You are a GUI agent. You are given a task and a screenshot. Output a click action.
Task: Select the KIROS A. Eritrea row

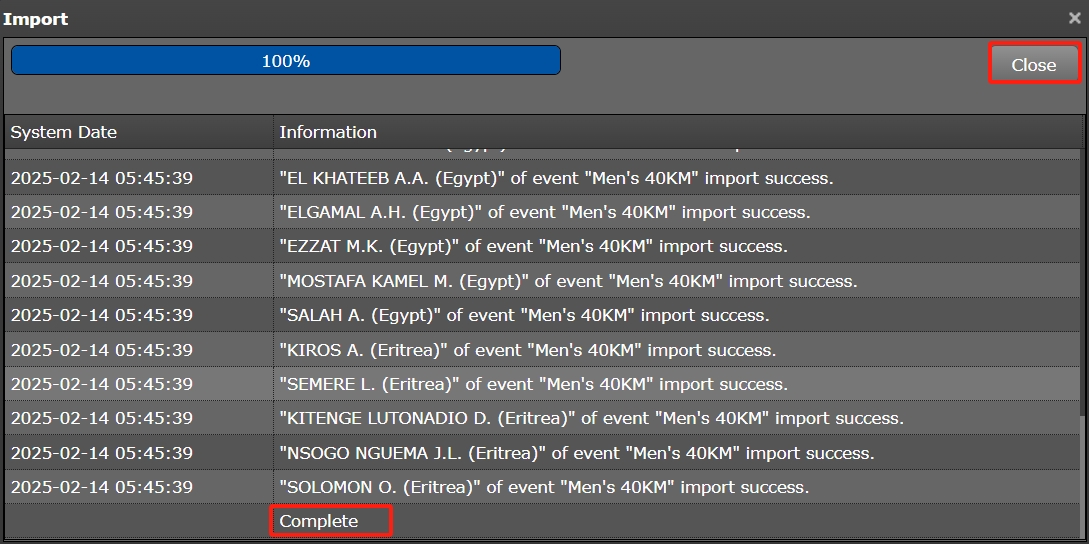click(527, 350)
